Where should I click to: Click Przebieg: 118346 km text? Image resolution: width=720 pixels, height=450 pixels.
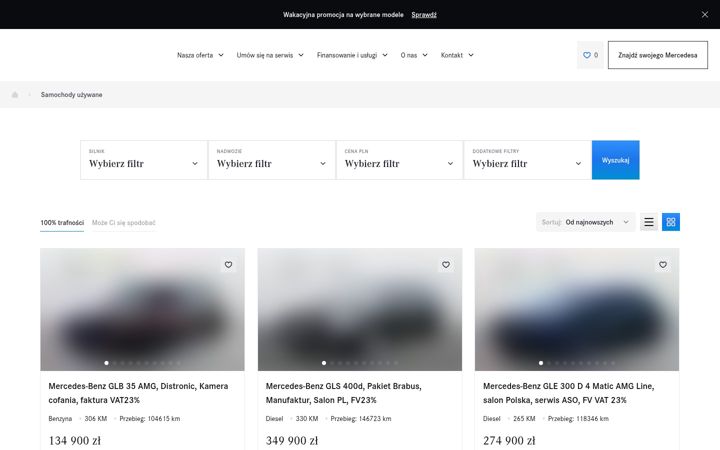click(578, 419)
